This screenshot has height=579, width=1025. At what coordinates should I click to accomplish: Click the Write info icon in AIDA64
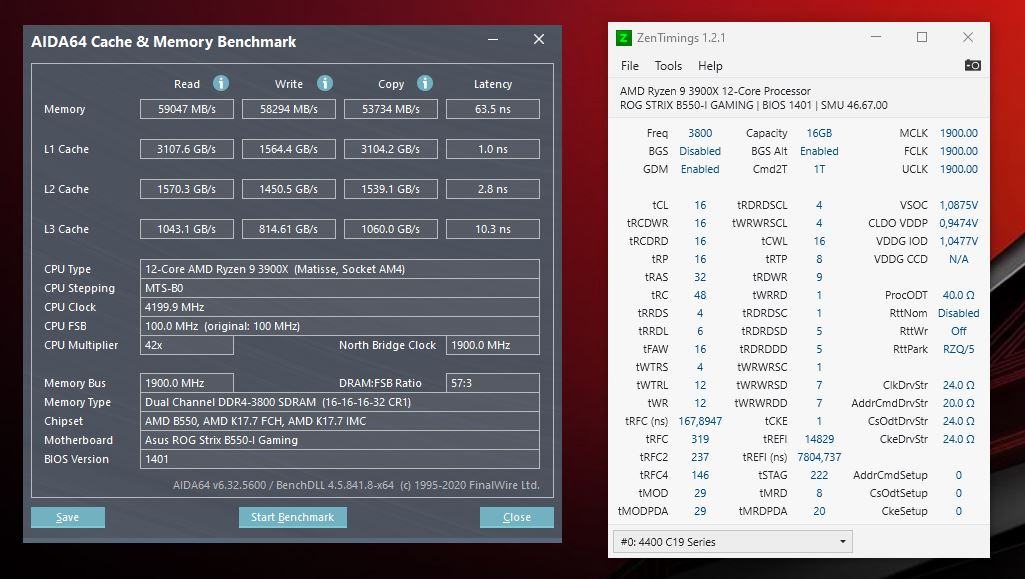[x=325, y=83]
